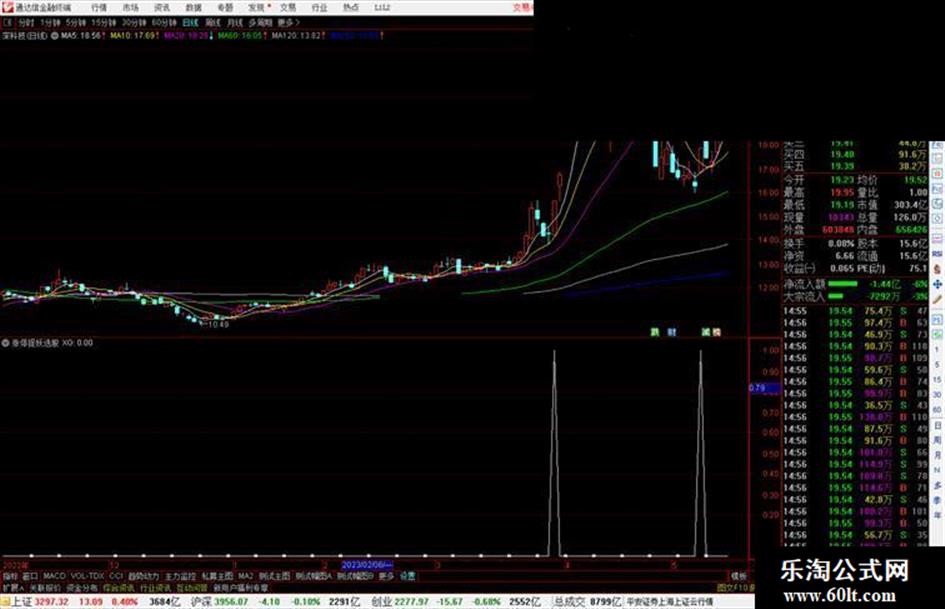Select the CCI indicator tab
This screenshot has height=609, width=945.
coord(116,576)
